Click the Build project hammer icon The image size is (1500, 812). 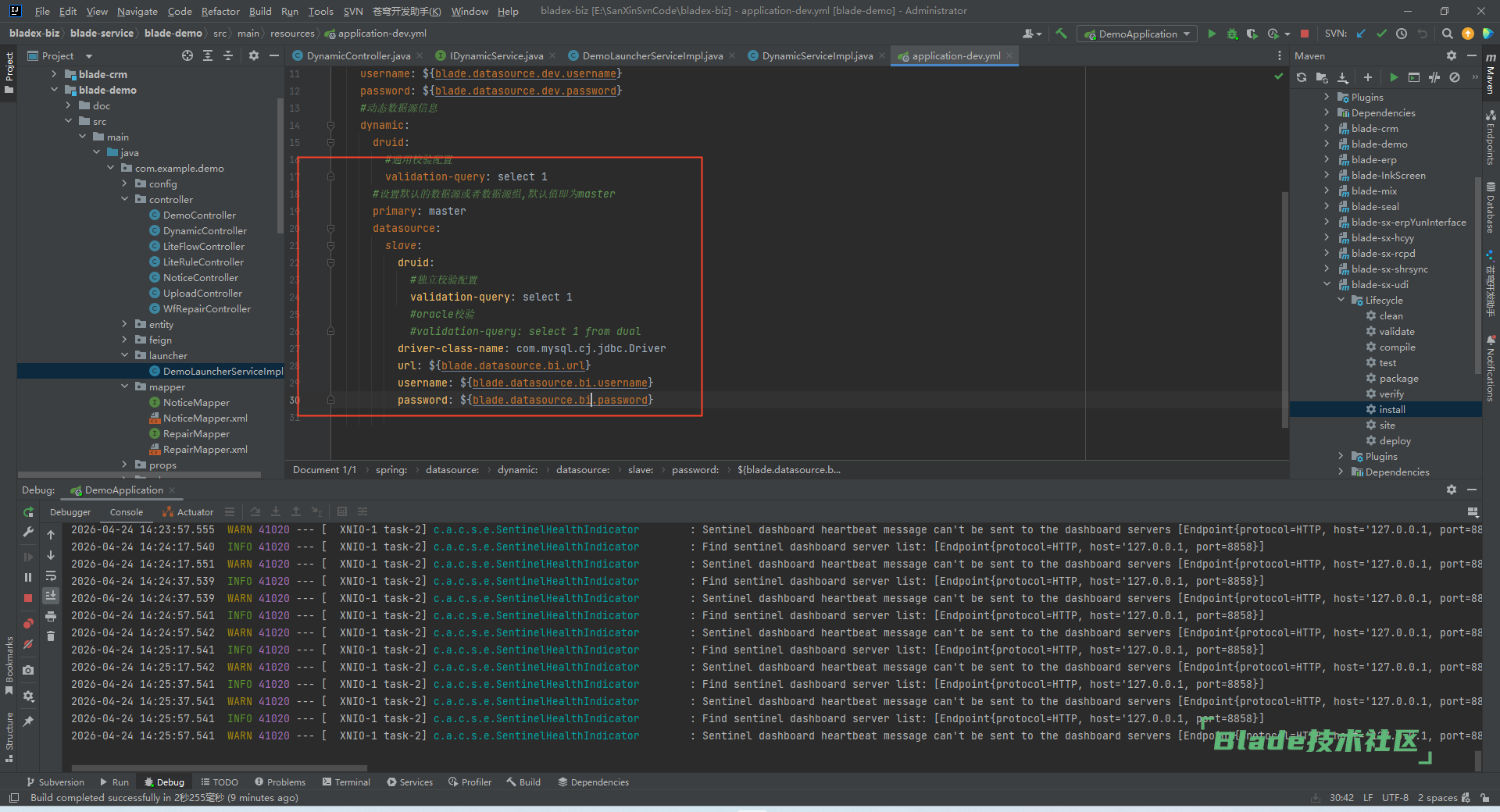pyautogui.click(x=1061, y=34)
